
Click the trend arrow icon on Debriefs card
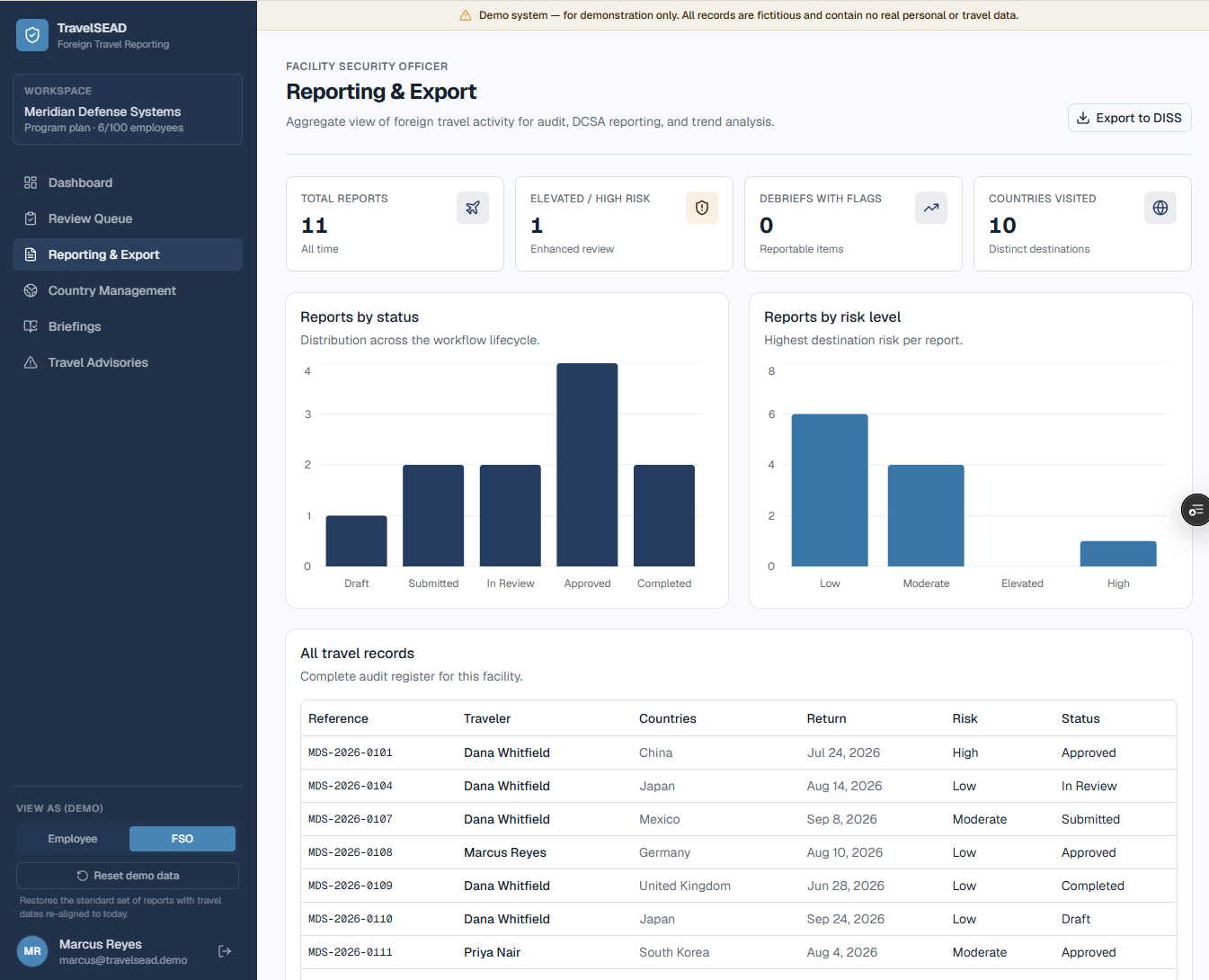point(931,208)
